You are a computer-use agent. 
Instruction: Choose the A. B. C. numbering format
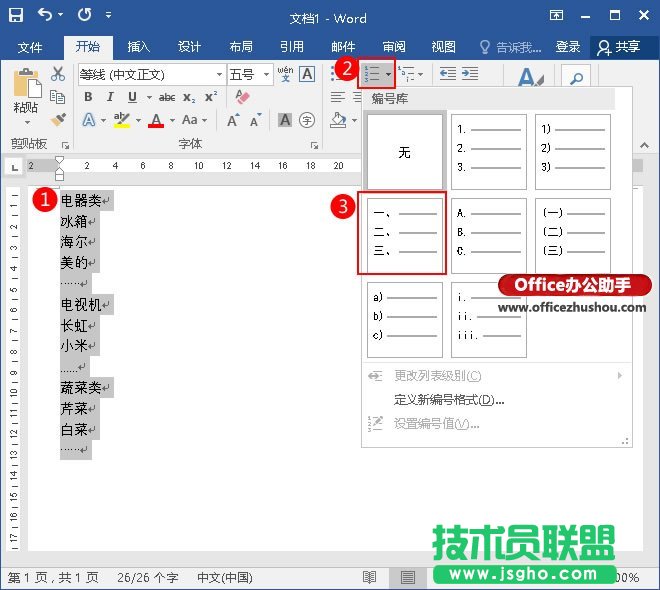click(489, 236)
